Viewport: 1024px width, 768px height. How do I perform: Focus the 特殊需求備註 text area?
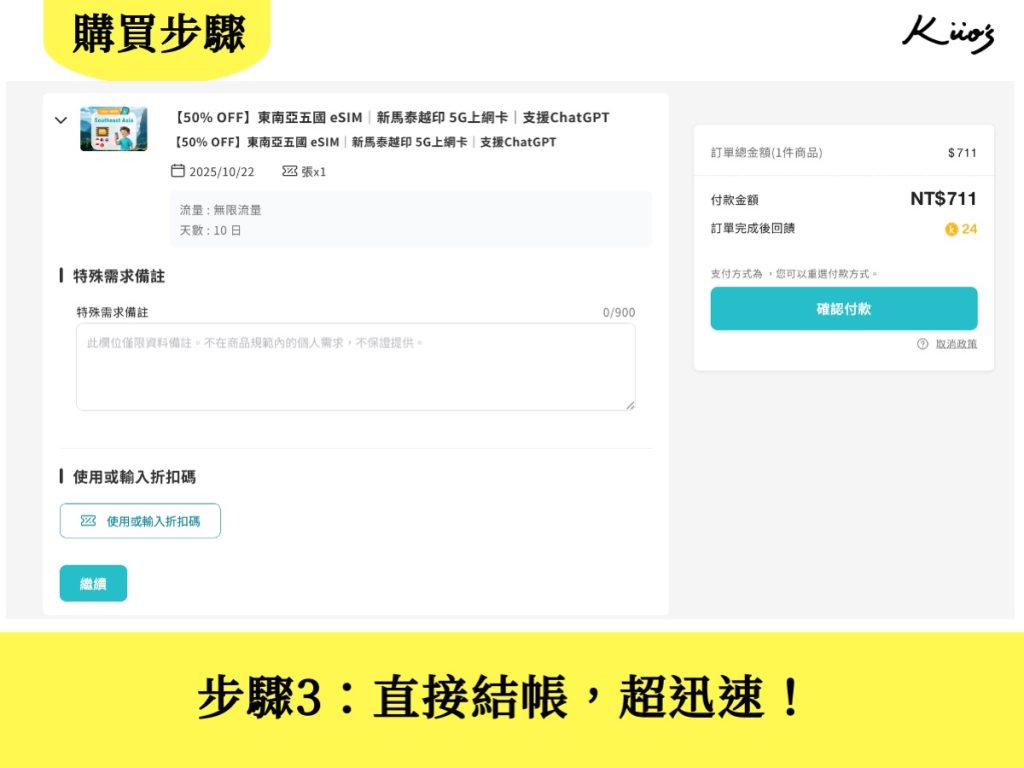(355, 367)
